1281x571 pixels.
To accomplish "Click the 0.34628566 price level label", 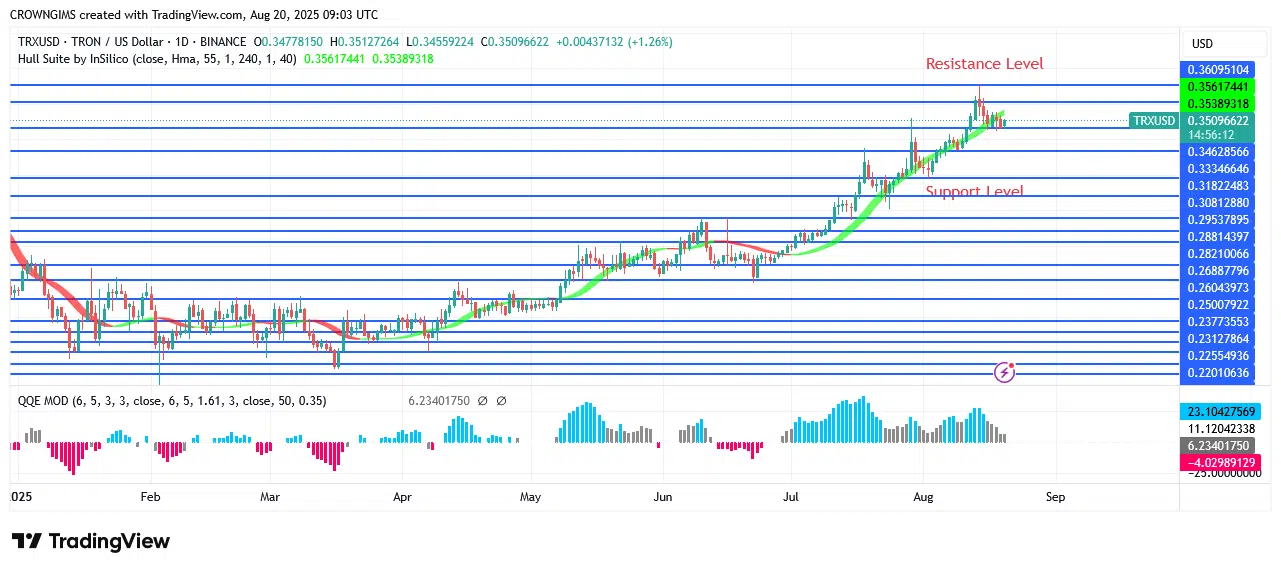I will (1218, 152).
